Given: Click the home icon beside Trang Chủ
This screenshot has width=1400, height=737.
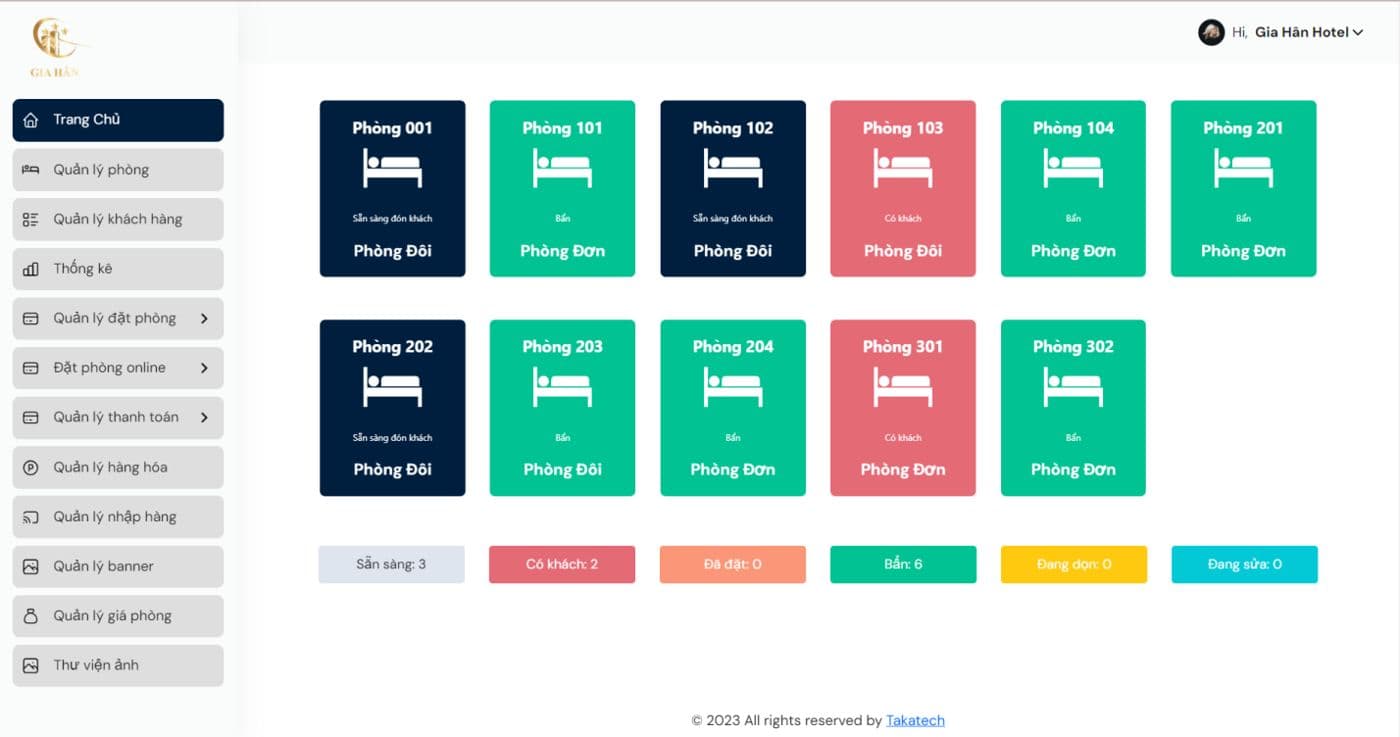Looking at the screenshot, I should click(x=31, y=120).
